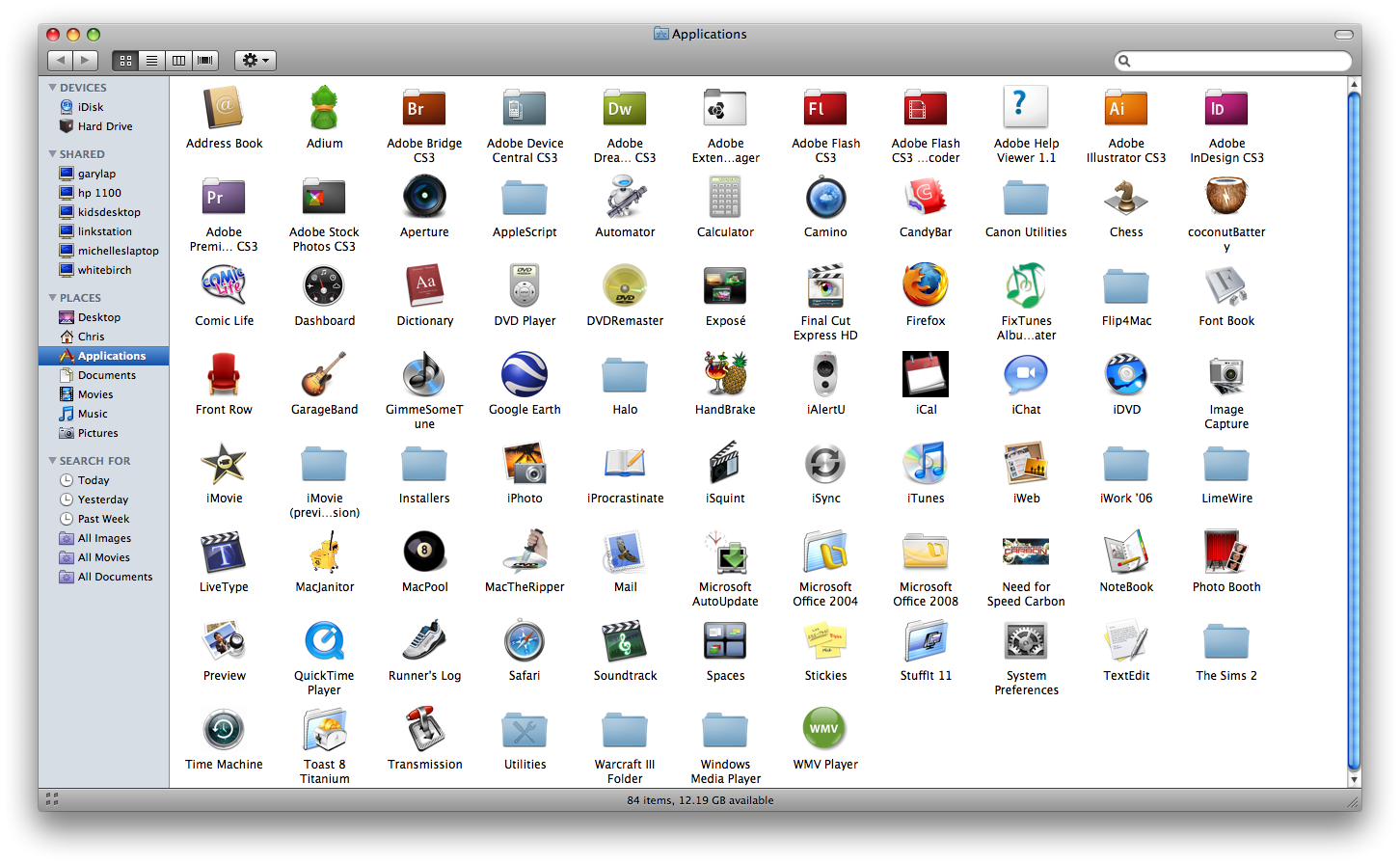Select the MacPool 8-ball icon

(424, 552)
